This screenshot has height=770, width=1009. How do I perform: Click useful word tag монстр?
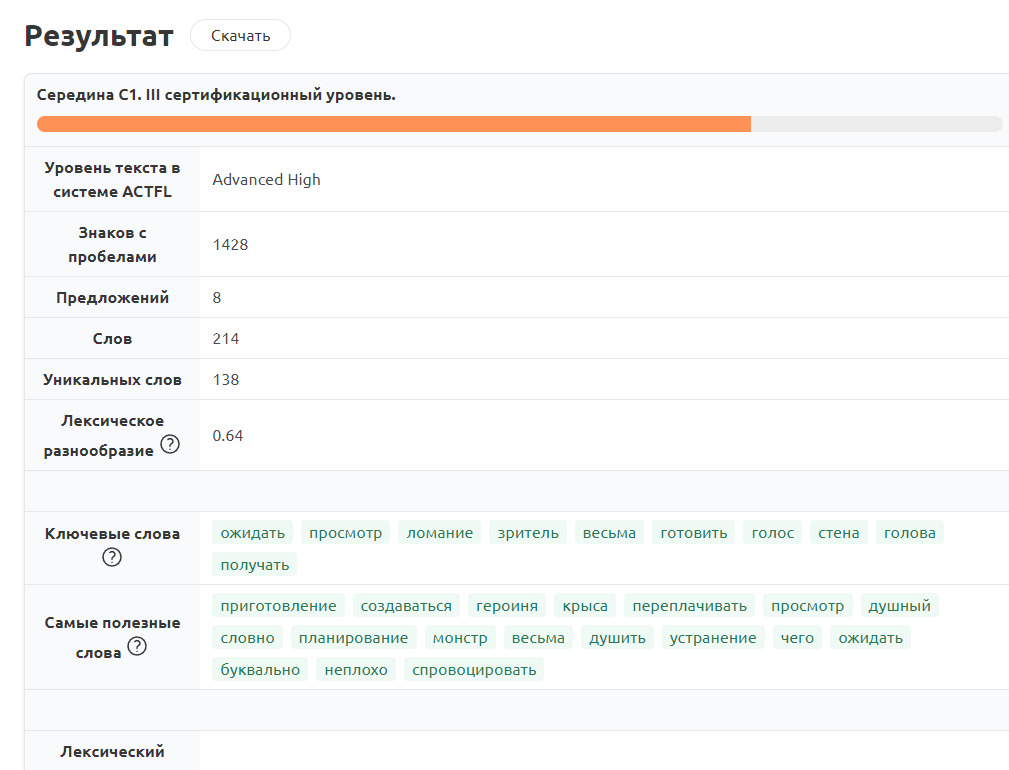(x=460, y=638)
